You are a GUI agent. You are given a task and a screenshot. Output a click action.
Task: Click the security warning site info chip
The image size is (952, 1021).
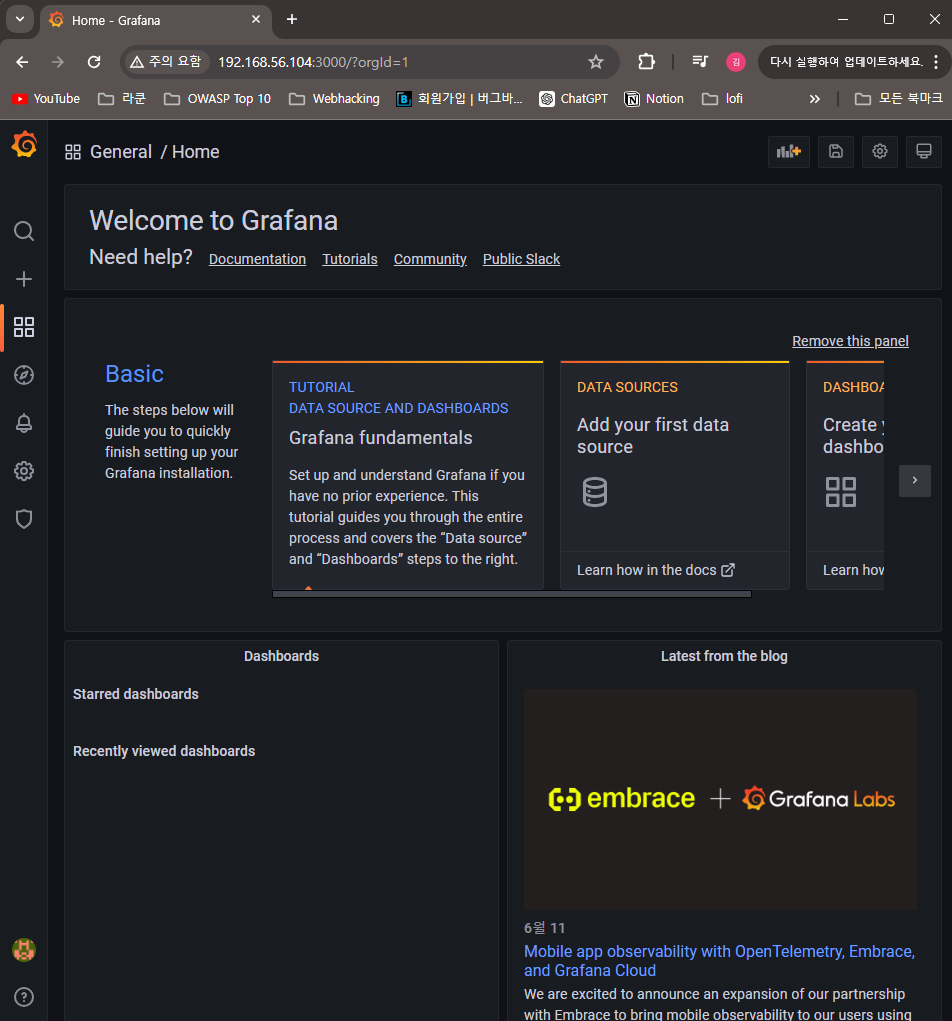pos(166,62)
